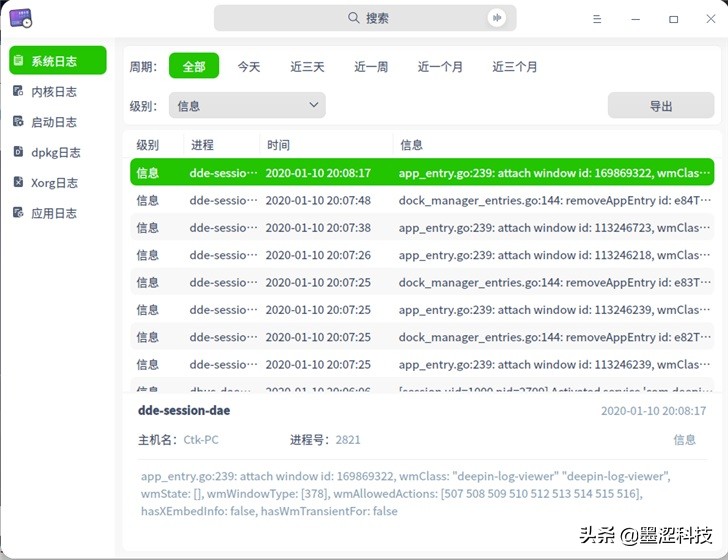Click the 导出 export button
Image resolution: width=728 pixels, height=560 pixels.
tap(661, 105)
